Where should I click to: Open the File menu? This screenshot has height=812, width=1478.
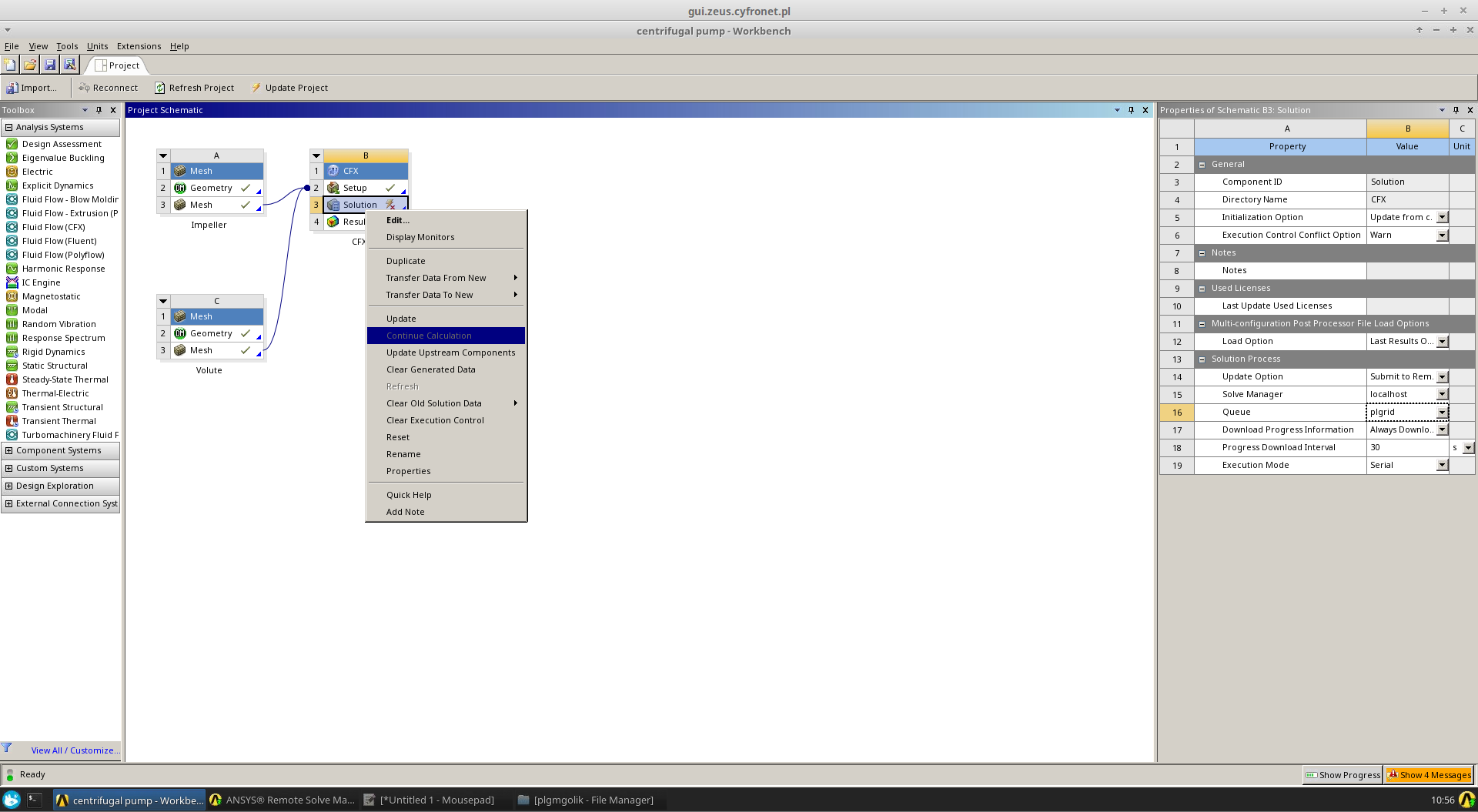12,46
